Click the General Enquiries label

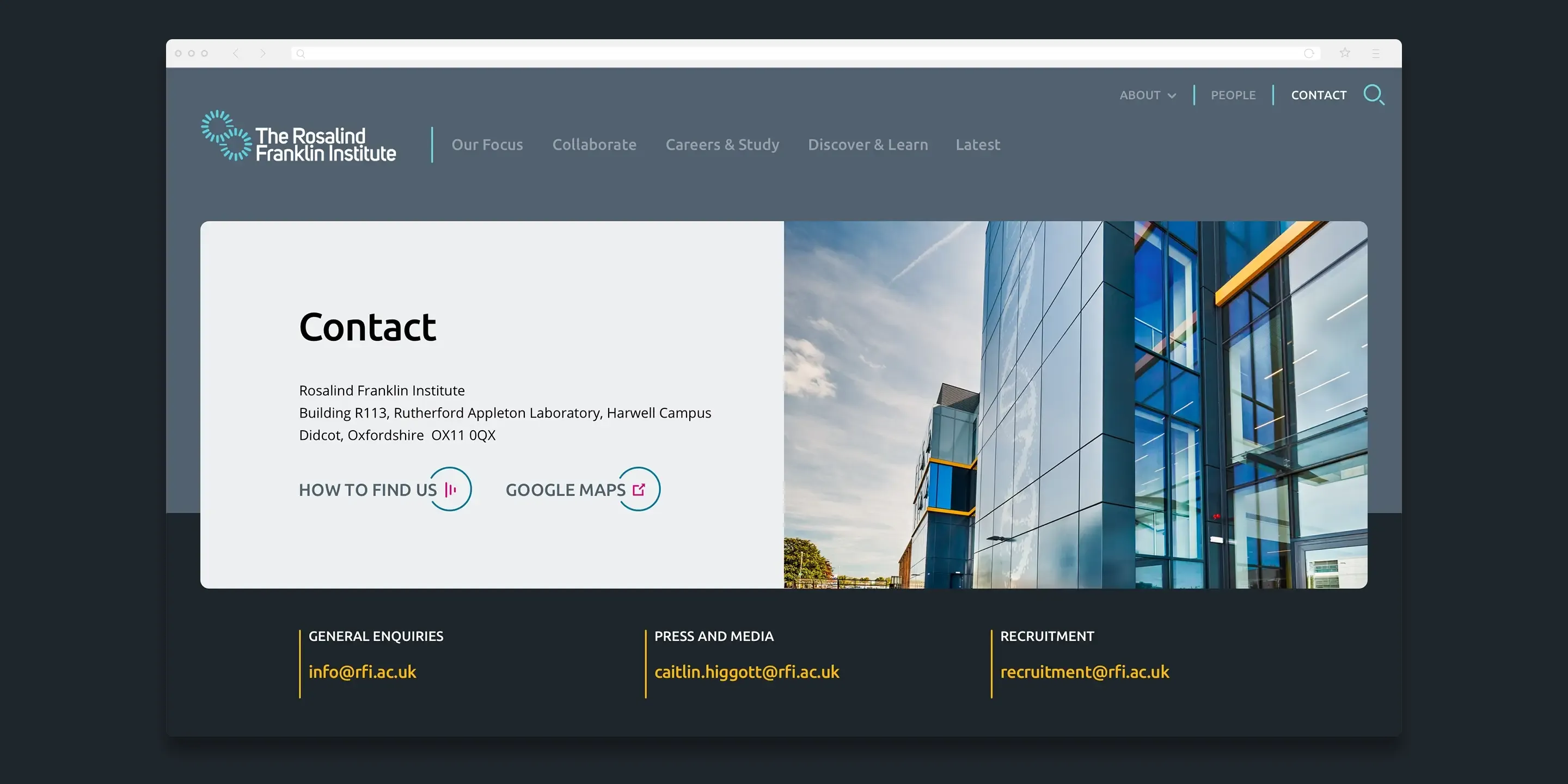click(376, 636)
